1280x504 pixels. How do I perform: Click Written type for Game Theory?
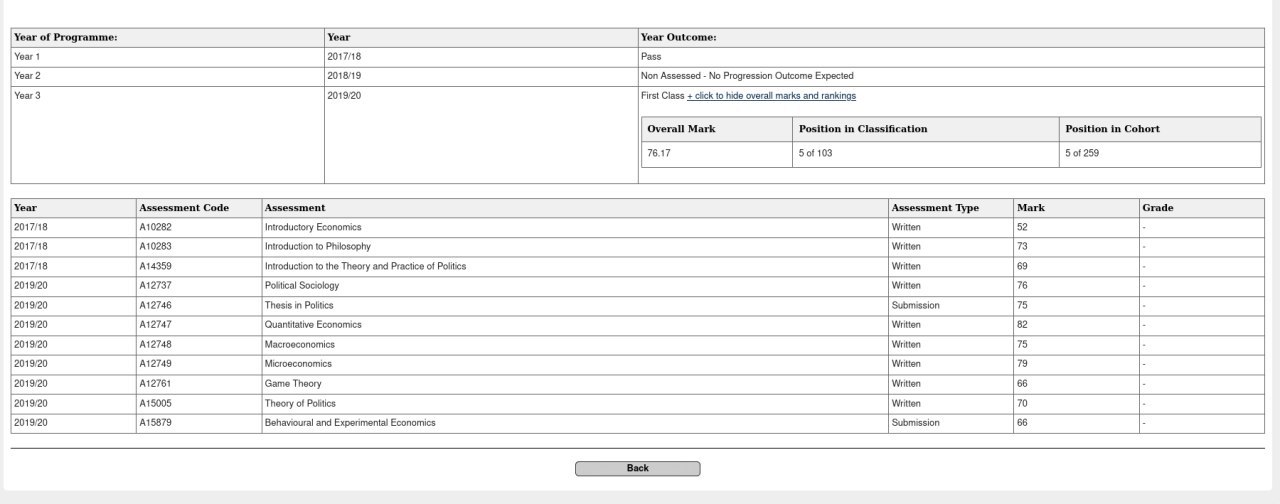[x=906, y=384]
